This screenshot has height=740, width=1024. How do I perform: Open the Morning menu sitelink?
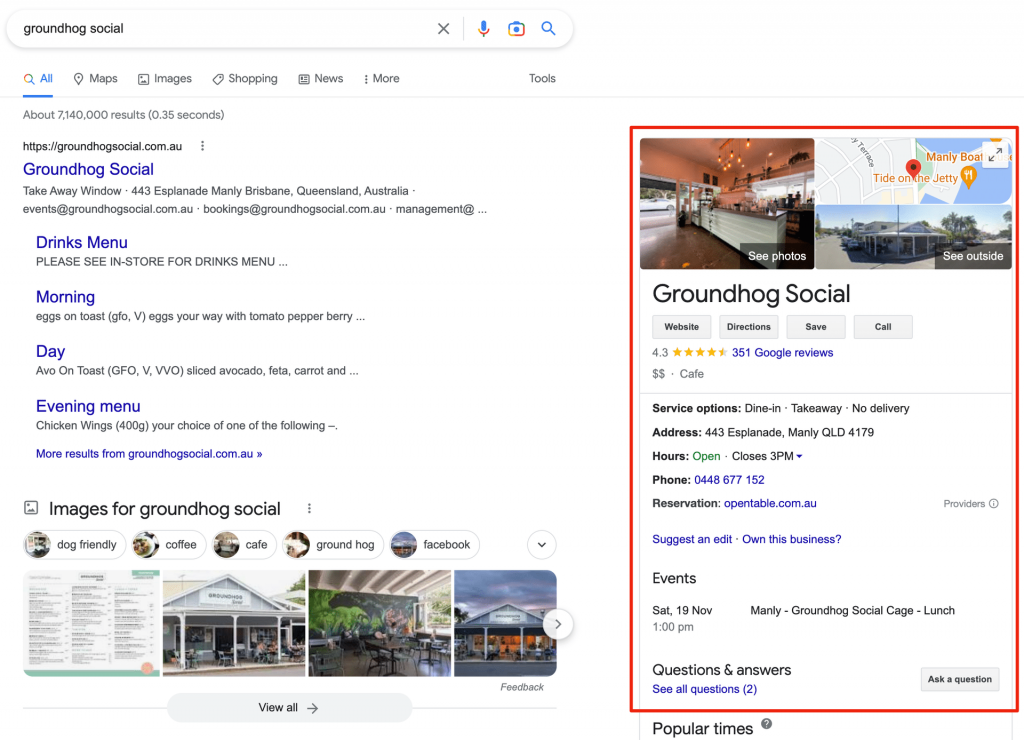tap(65, 297)
